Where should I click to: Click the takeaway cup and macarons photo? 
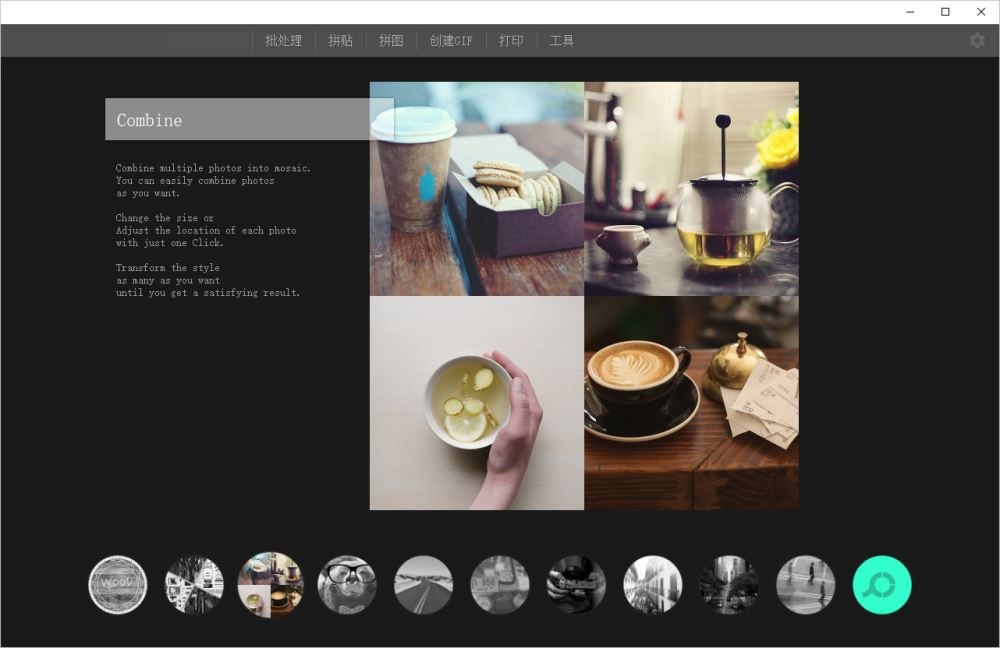(476, 189)
